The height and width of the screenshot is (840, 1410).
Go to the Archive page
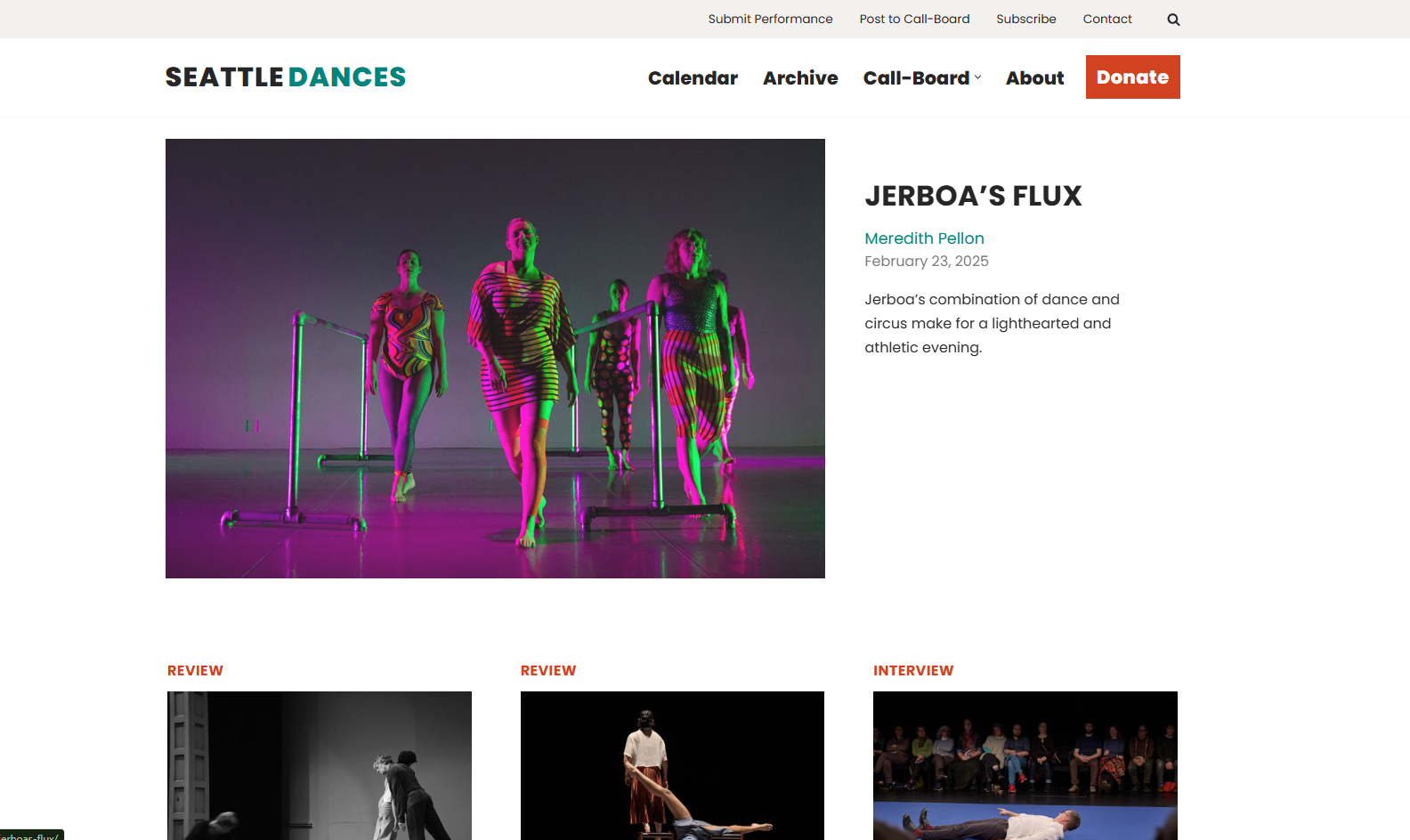pyautogui.click(x=800, y=78)
